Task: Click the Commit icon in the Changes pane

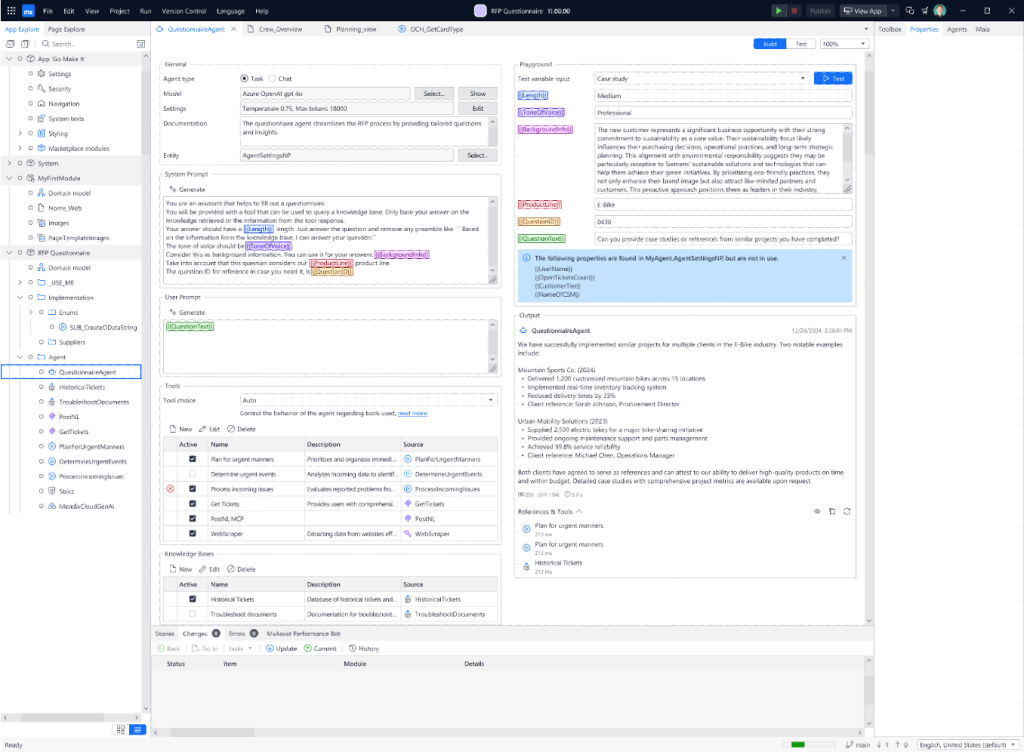Action: pyautogui.click(x=308, y=648)
